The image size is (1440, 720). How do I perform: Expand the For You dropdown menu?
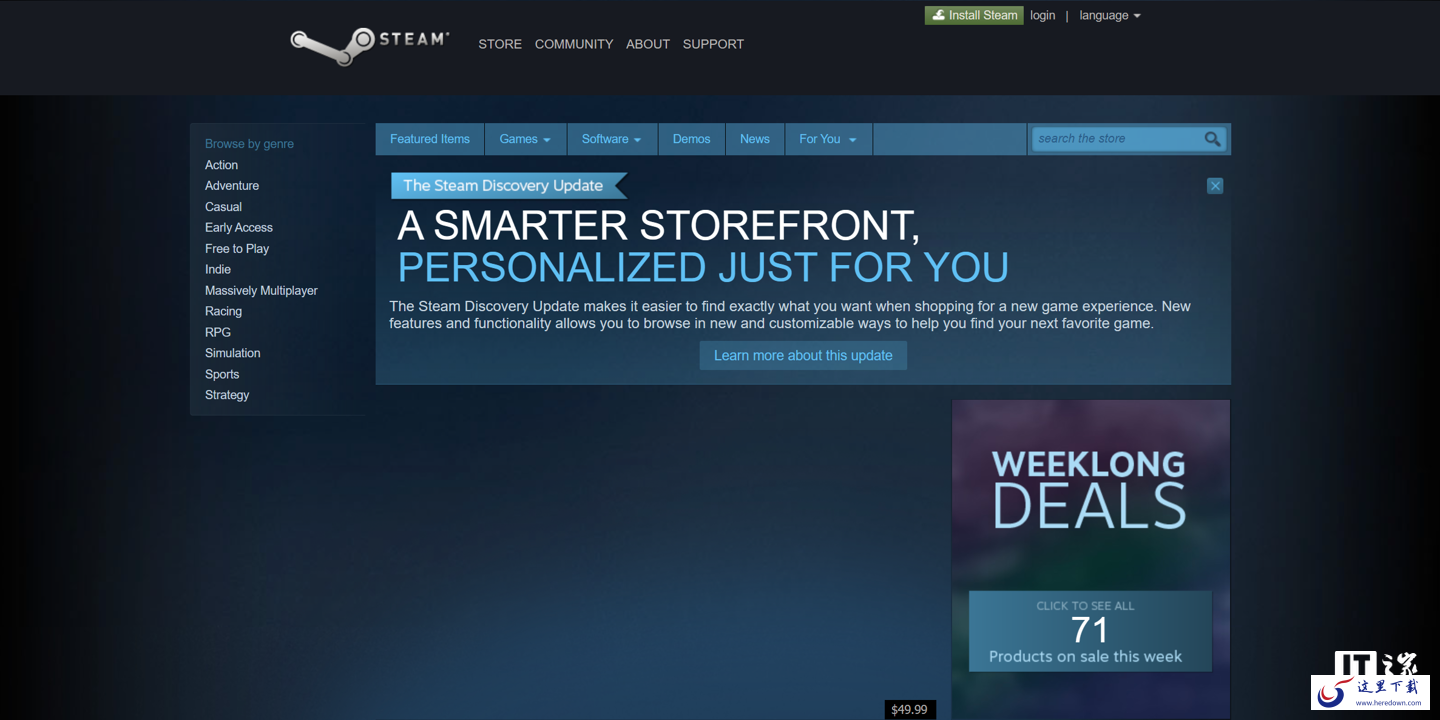[x=828, y=139]
